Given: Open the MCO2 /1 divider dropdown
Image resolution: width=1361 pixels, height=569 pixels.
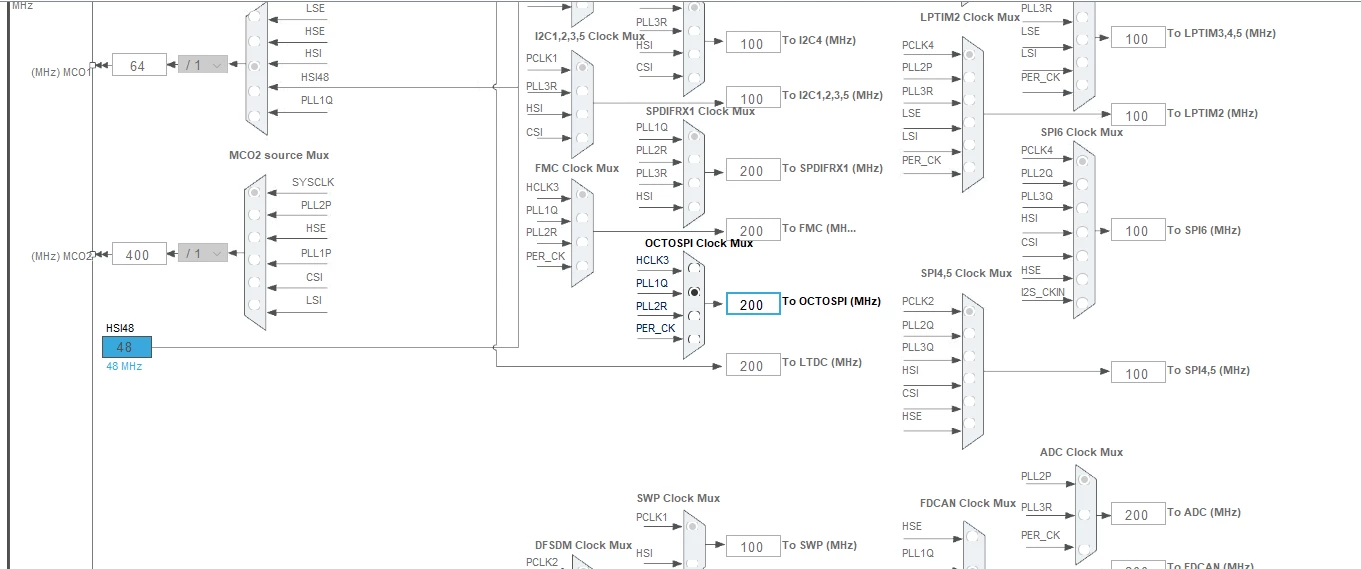Looking at the screenshot, I should (203, 253).
